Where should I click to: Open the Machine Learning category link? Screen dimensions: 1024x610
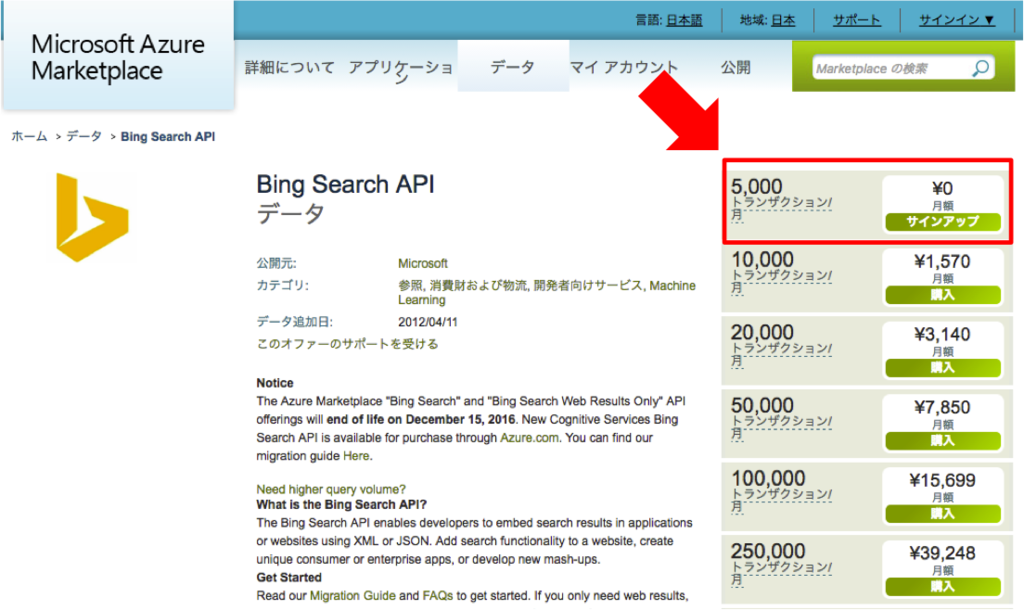(x=547, y=293)
